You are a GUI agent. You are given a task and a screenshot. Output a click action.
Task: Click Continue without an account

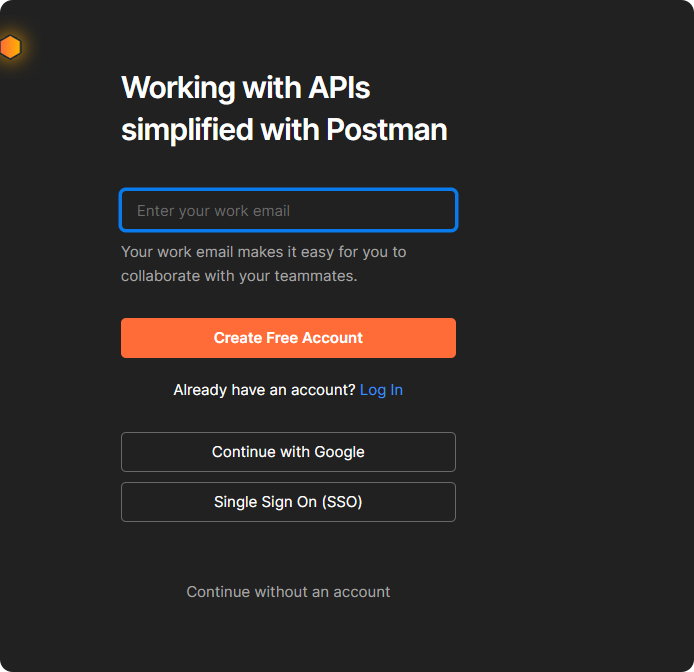pyautogui.click(x=288, y=592)
